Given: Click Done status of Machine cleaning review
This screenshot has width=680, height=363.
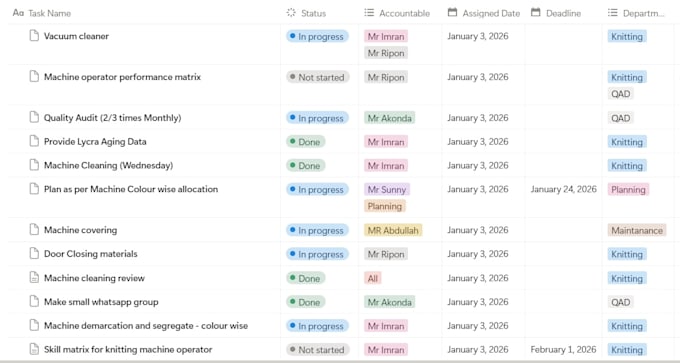Looking at the screenshot, I should click(306, 278).
